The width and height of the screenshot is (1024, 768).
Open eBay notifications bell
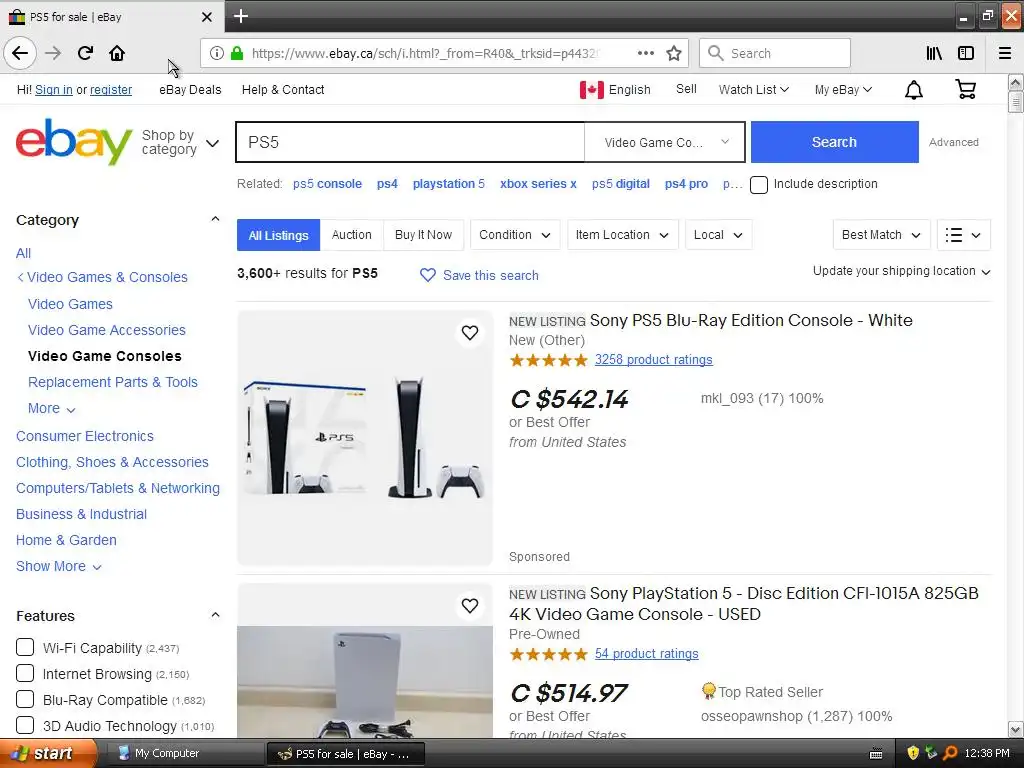click(x=914, y=89)
